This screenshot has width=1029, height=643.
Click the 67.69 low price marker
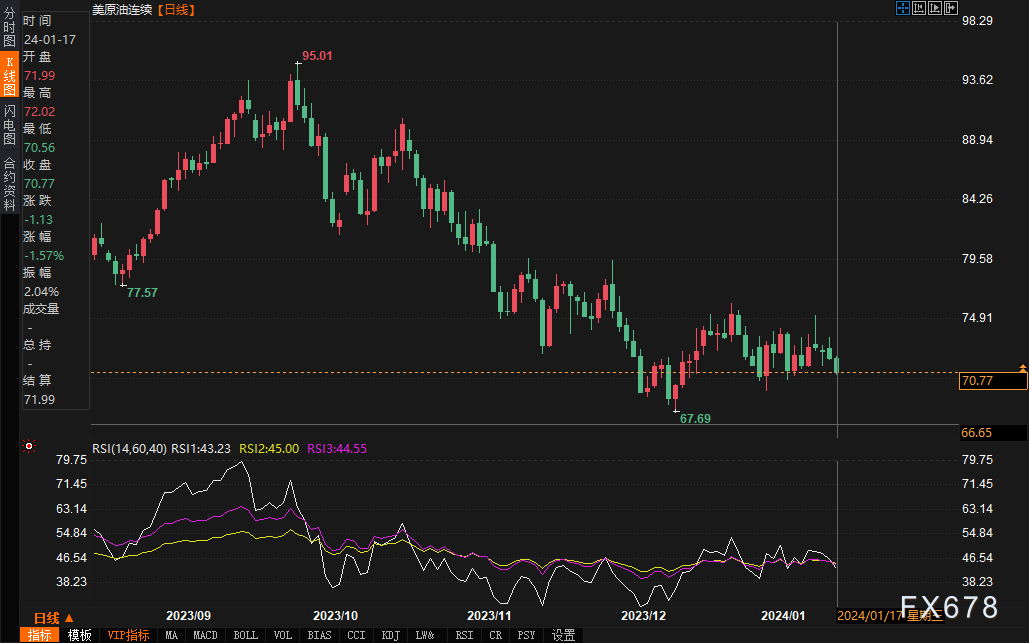pos(696,419)
